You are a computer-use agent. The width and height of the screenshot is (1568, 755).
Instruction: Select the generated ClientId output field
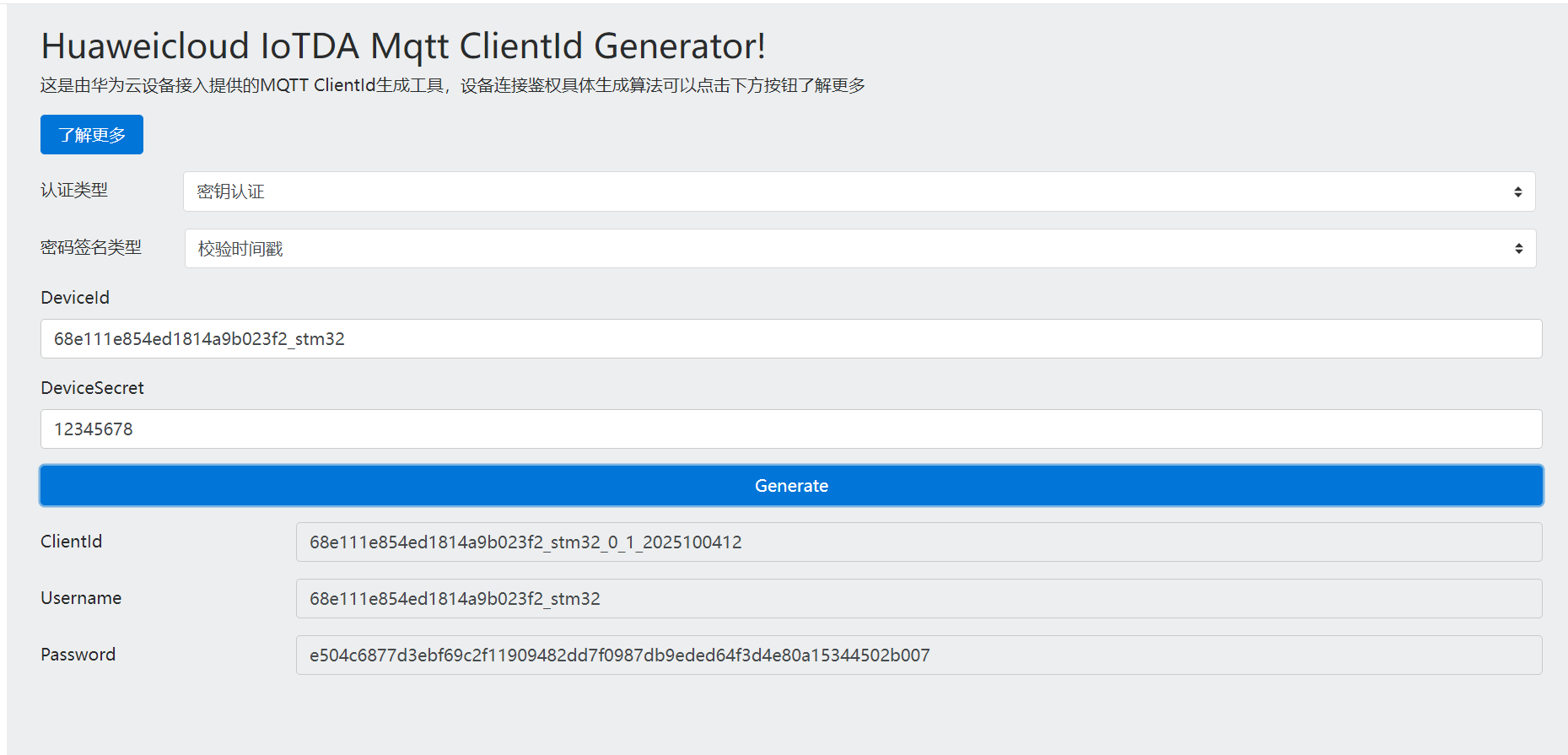tap(919, 542)
